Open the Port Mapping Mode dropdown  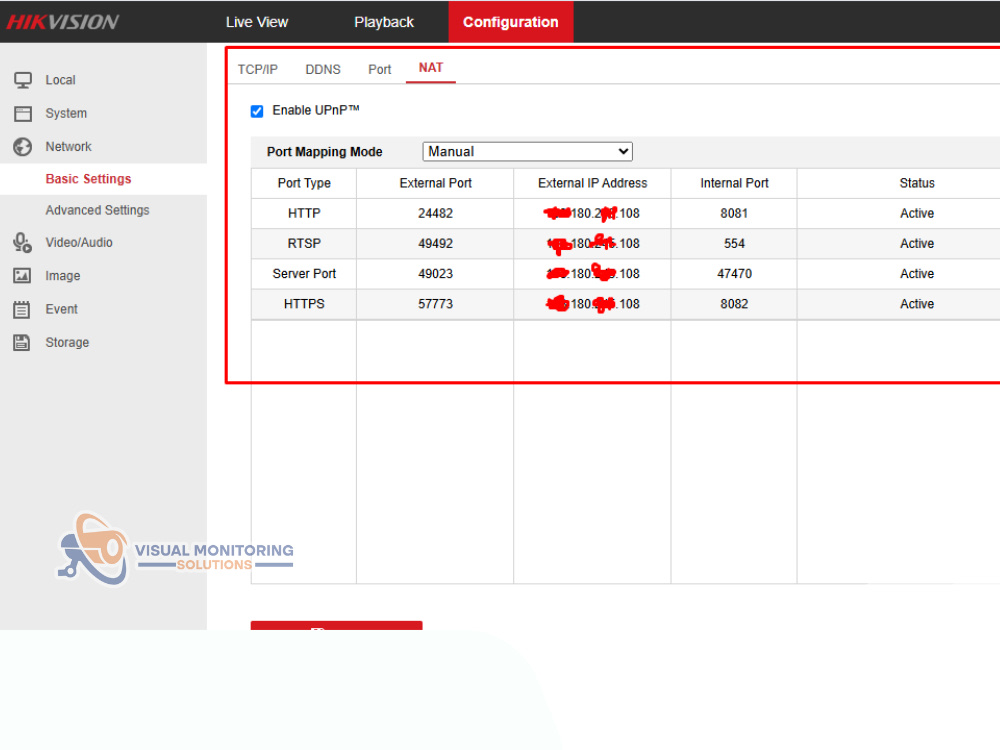tap(527, 152)
